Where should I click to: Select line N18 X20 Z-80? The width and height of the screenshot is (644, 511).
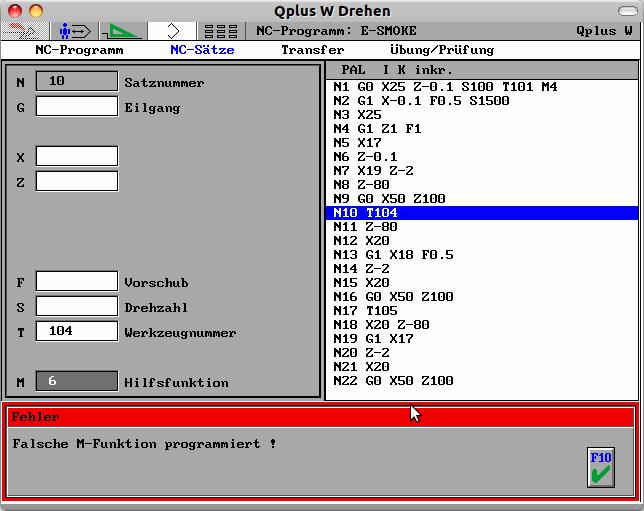pyautogui.click(x=482, y=325)
